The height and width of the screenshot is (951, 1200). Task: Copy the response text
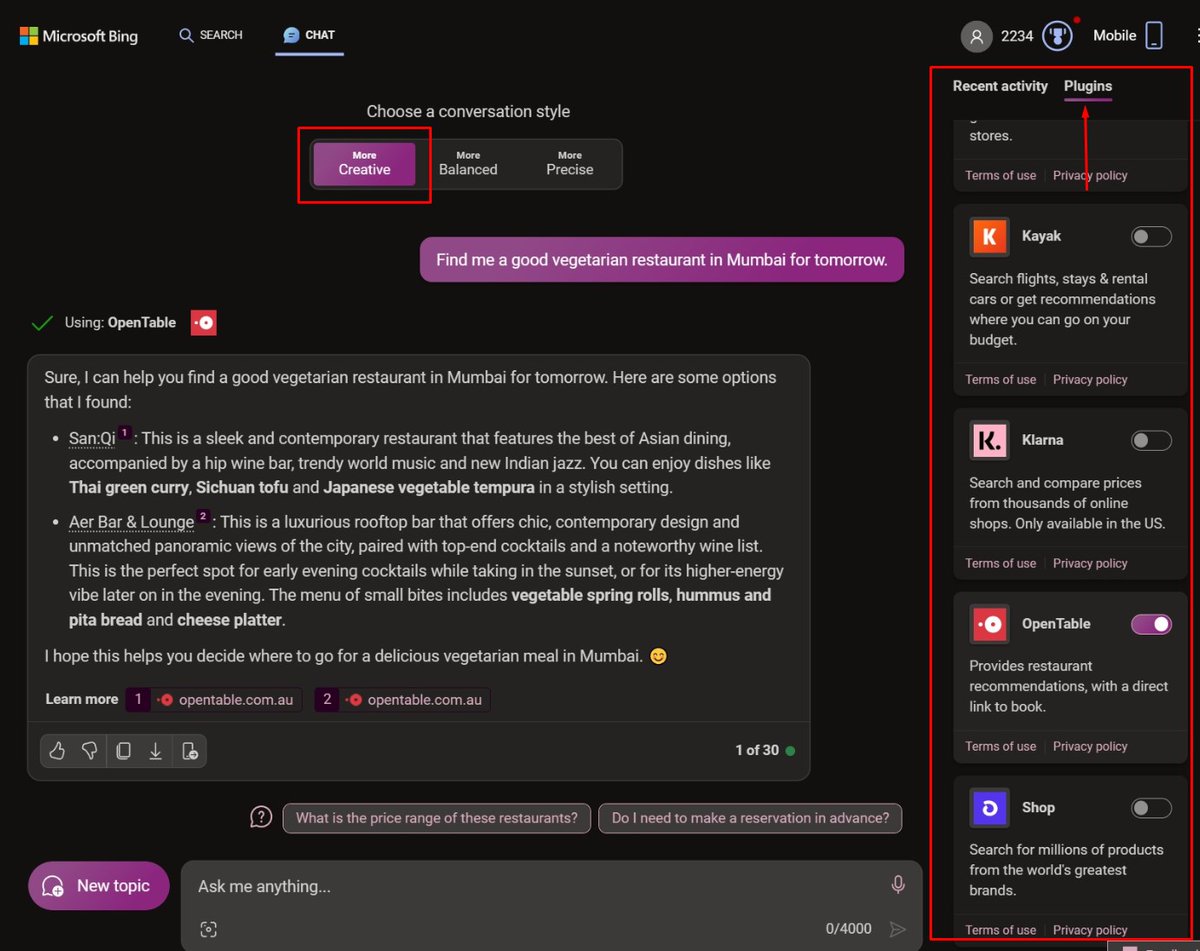pos(123,751)
